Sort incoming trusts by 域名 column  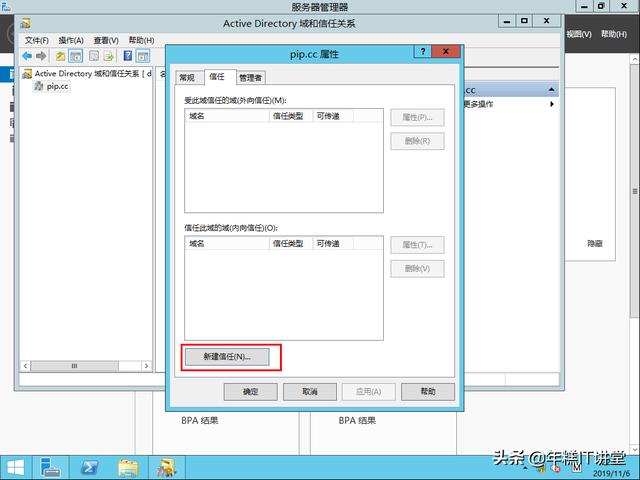227,243
